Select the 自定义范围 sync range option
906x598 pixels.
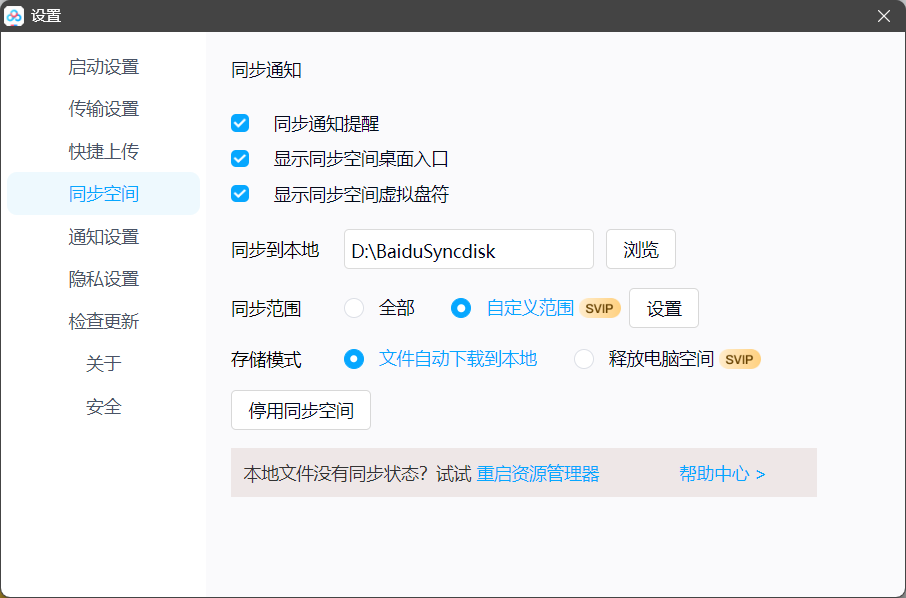tap(461, 308)
